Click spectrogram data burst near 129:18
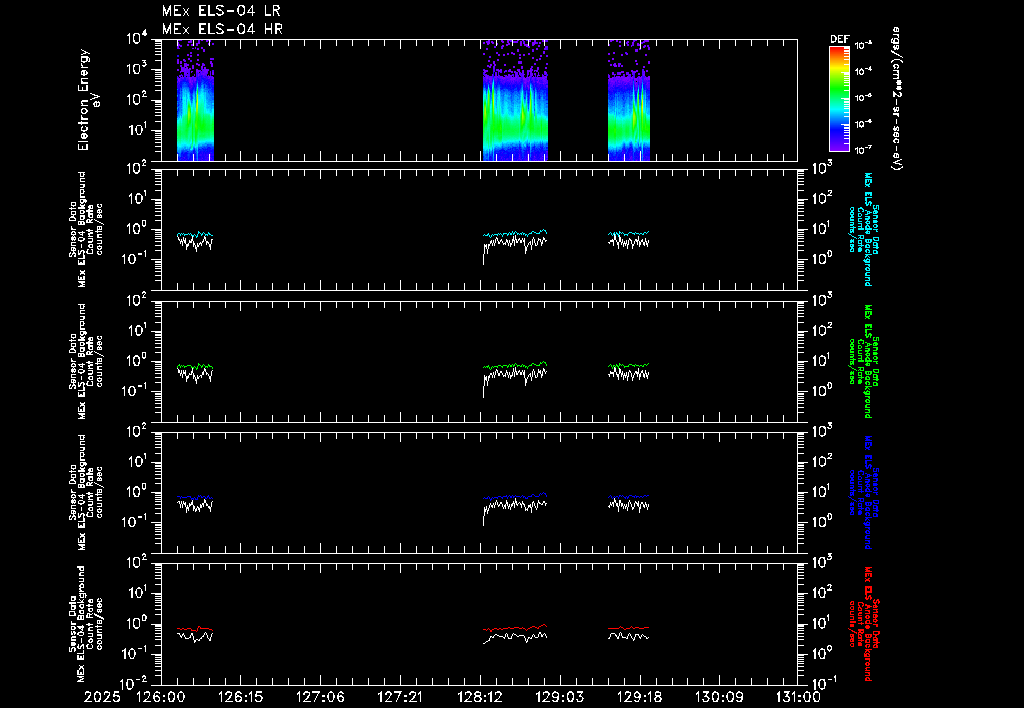 click(629, 100)
